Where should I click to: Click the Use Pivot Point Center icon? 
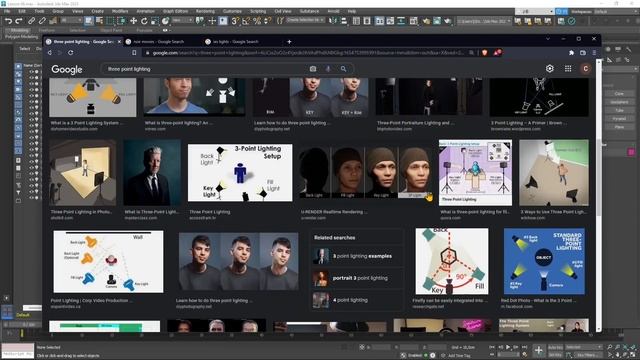click(x=200, y=21)
